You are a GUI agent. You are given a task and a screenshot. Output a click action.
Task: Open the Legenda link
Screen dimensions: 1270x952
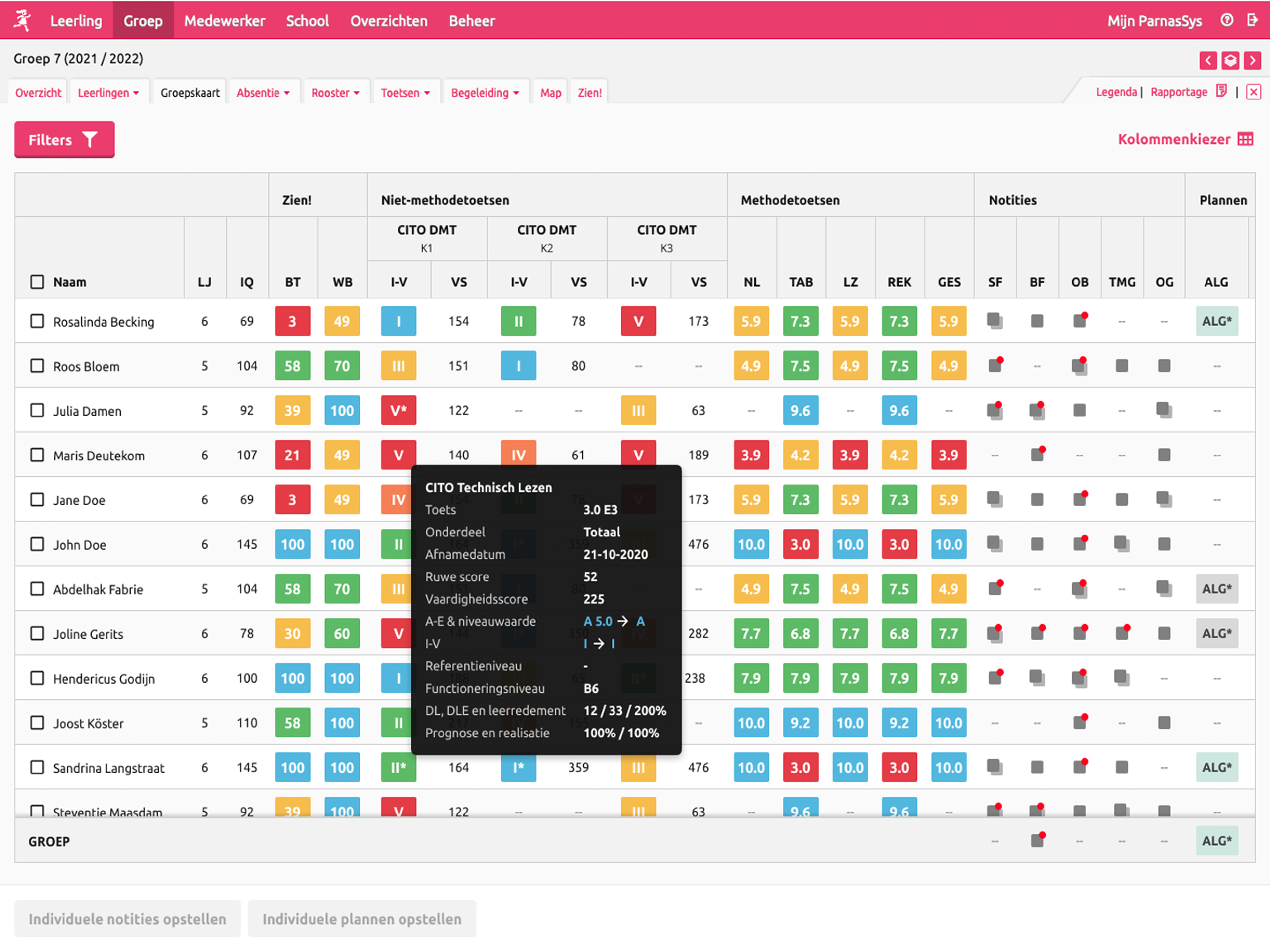pos(1116,92)
